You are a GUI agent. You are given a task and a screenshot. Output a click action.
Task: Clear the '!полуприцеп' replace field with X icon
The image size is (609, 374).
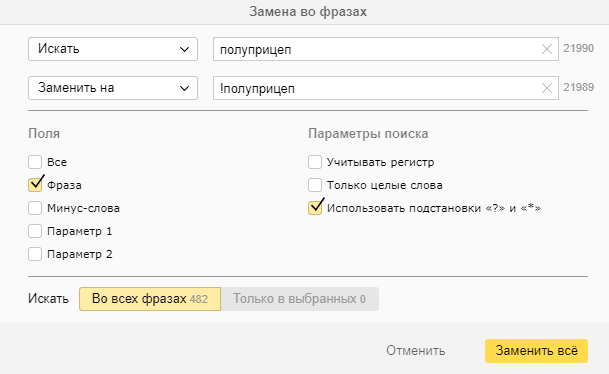click(546, 88)
